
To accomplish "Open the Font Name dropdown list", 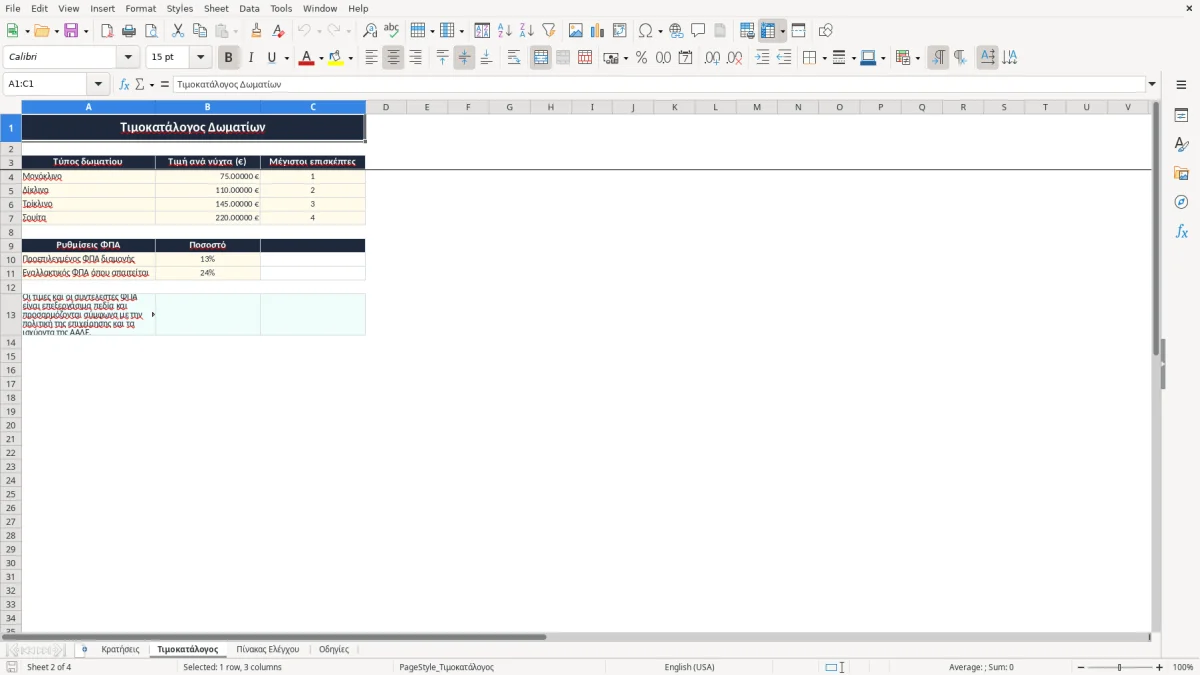I will coord(127,58).
